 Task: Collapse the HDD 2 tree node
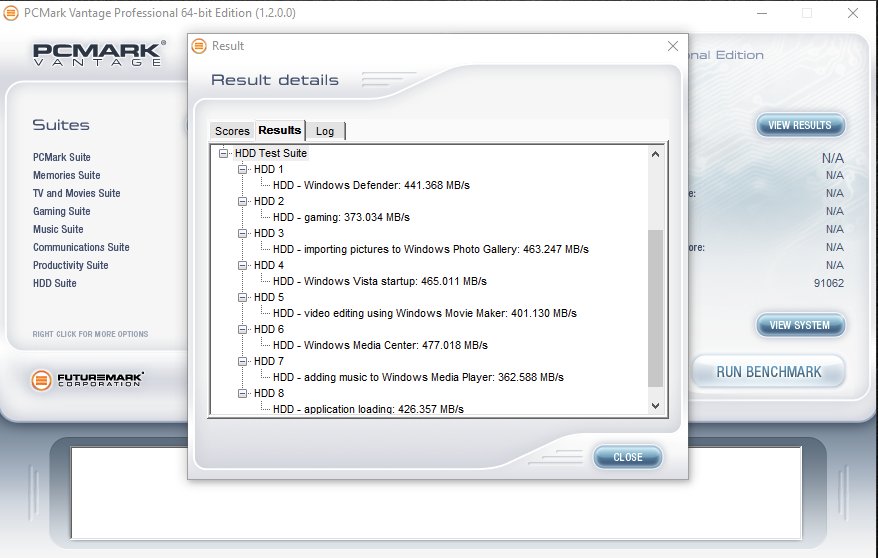tap(242, 201)
